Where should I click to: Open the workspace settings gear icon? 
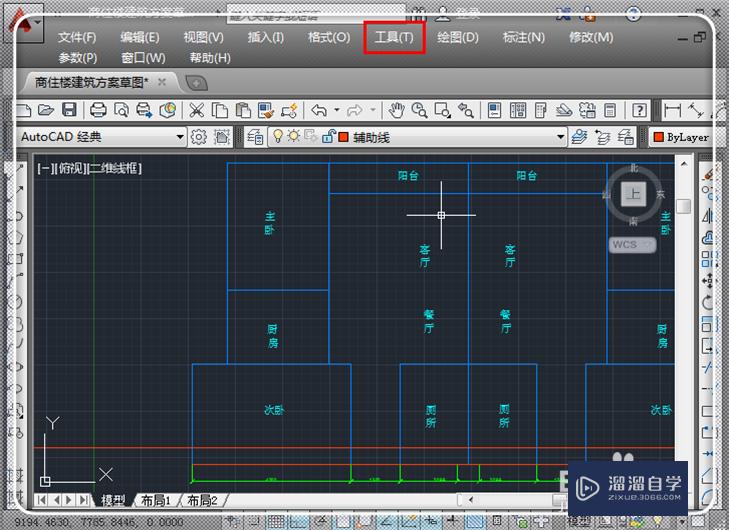[x=199, y=137]
